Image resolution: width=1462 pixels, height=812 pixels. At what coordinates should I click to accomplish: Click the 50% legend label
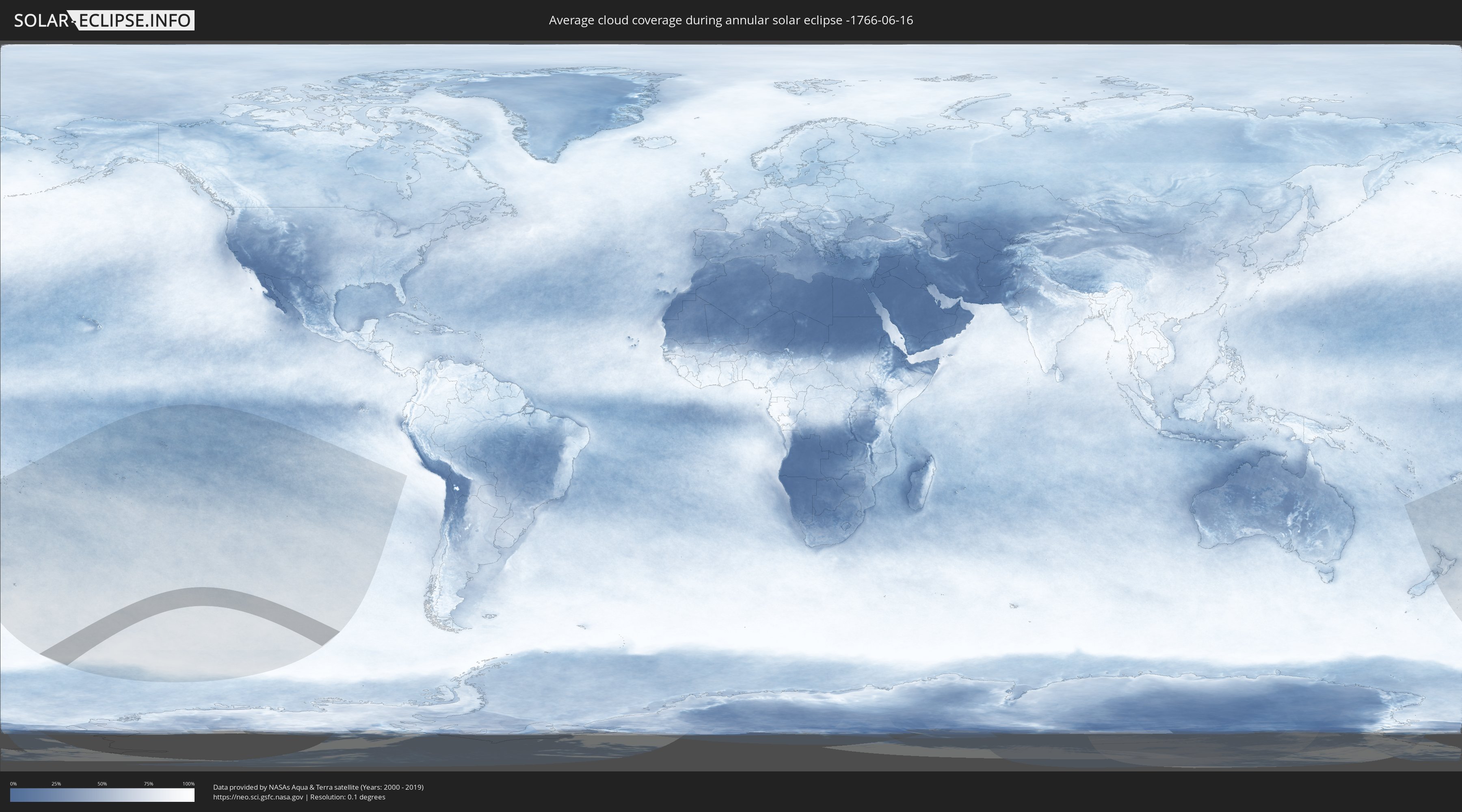[102, 784]
